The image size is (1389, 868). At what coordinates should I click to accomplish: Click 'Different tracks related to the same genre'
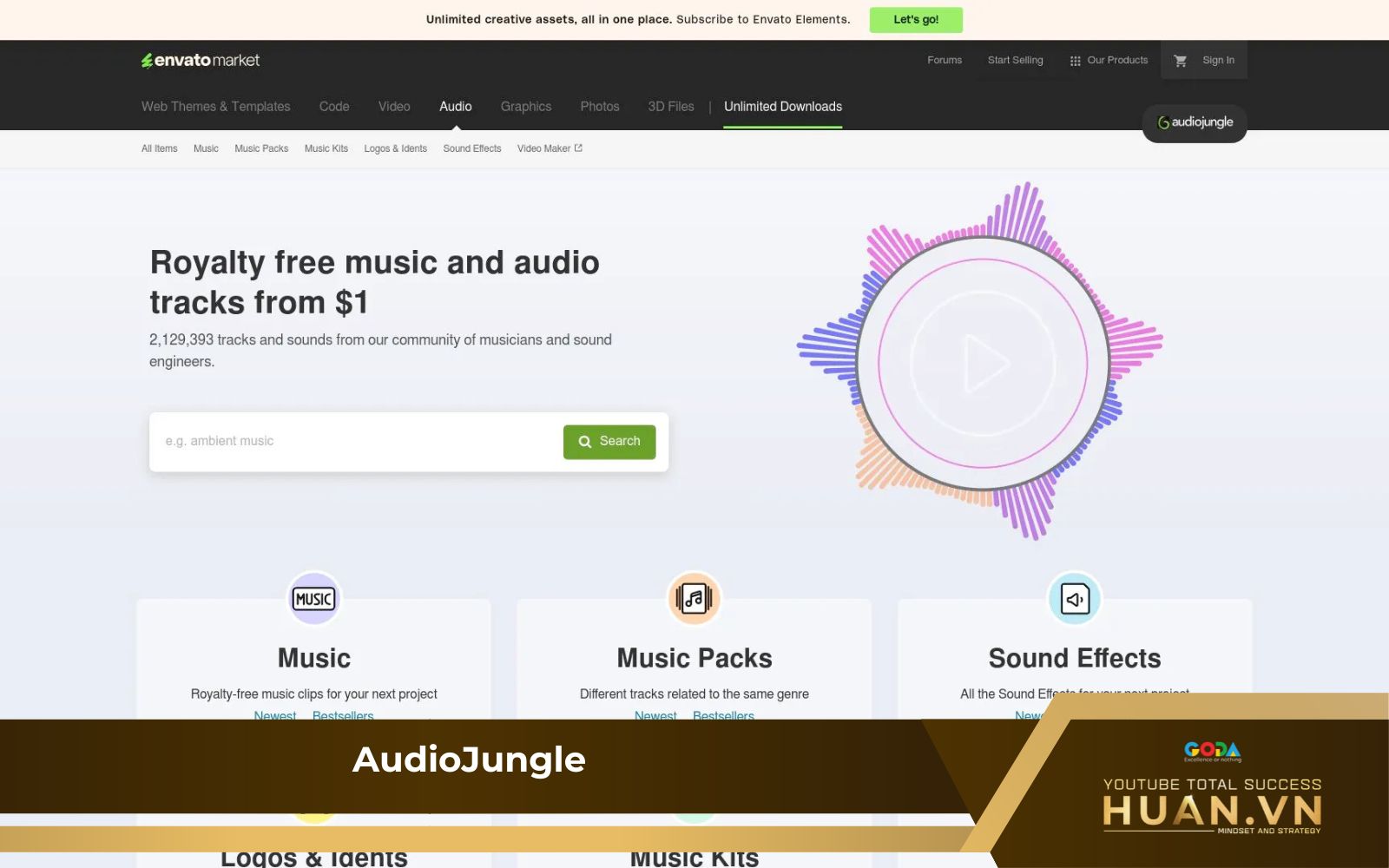tap(694, 694)
